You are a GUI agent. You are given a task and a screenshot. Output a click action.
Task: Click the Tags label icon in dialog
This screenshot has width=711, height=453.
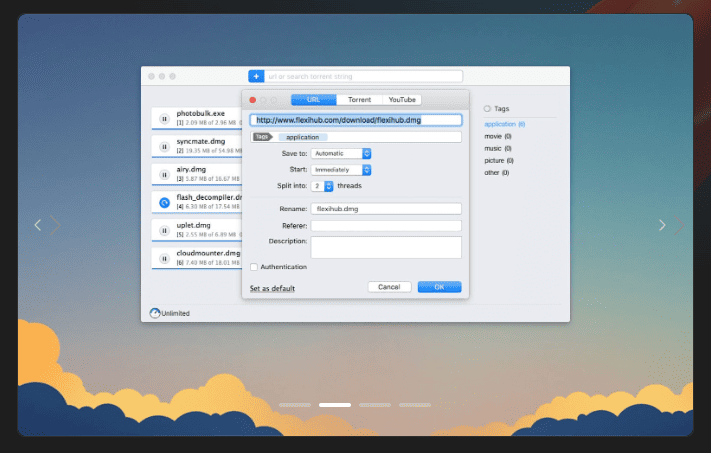262,136
